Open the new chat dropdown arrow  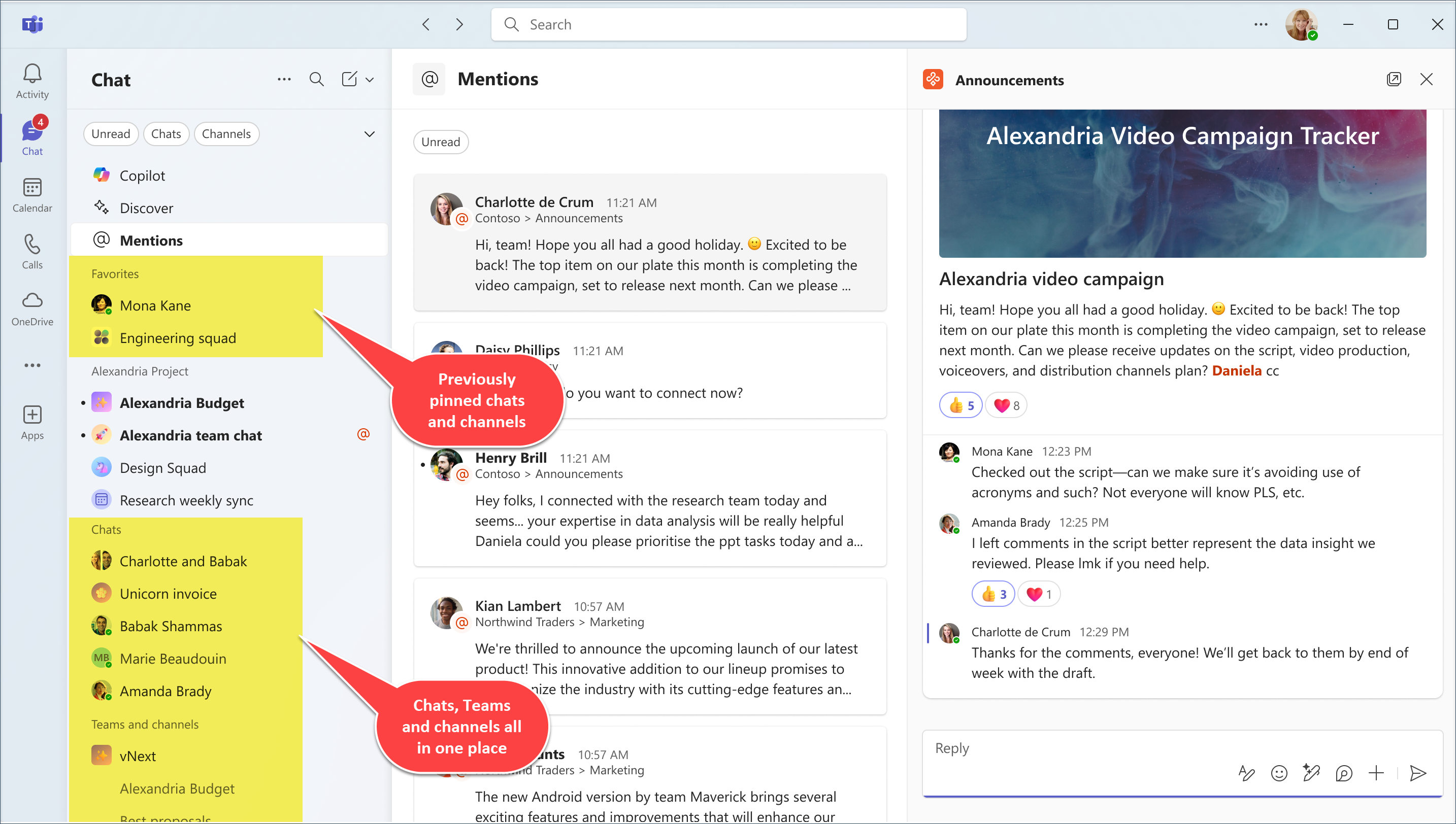pyautogui.click(x=370, y=80)
